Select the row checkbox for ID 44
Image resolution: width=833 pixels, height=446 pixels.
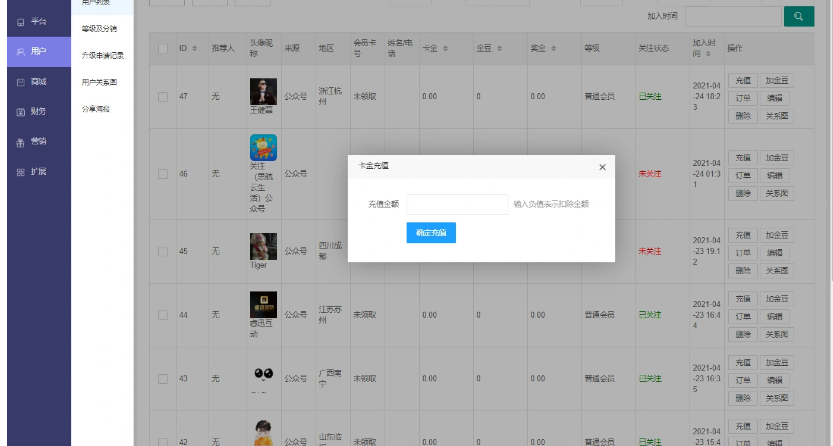pyautogui.click(x=163, y=315)
